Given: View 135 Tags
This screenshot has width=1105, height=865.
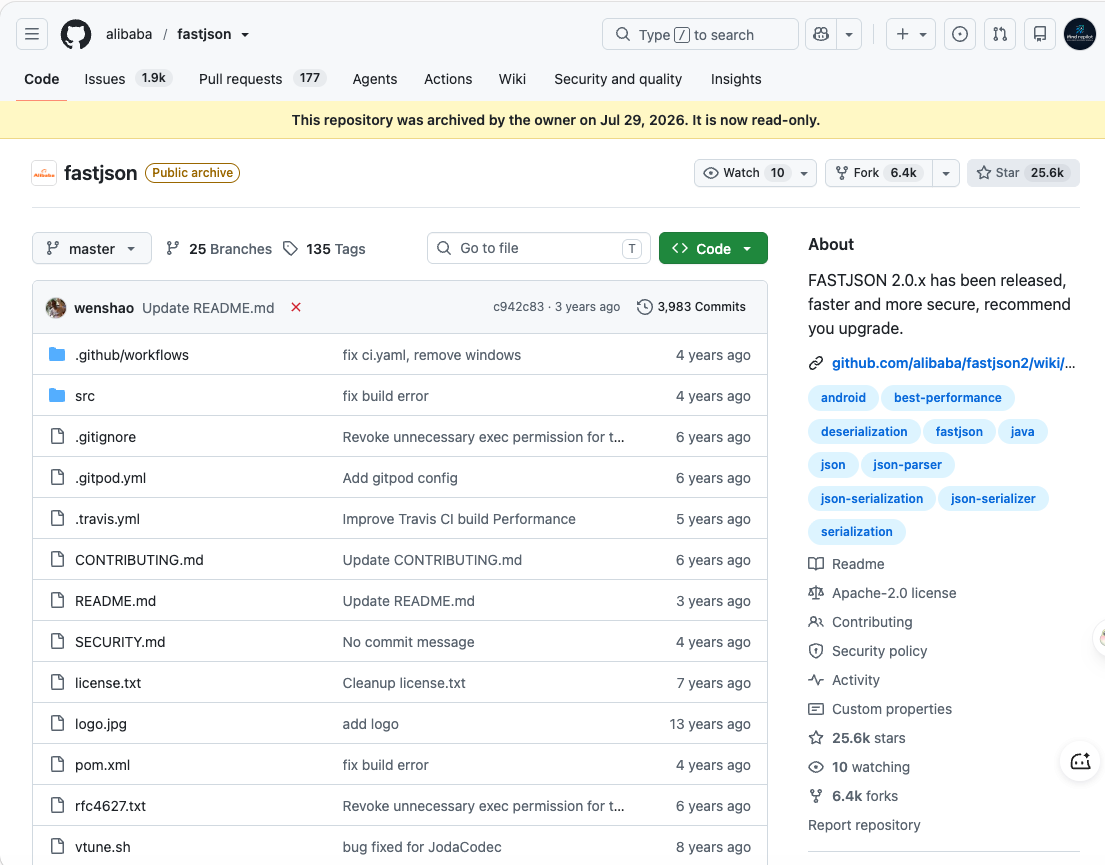Looking at the screenshot, I should point(324,249).
